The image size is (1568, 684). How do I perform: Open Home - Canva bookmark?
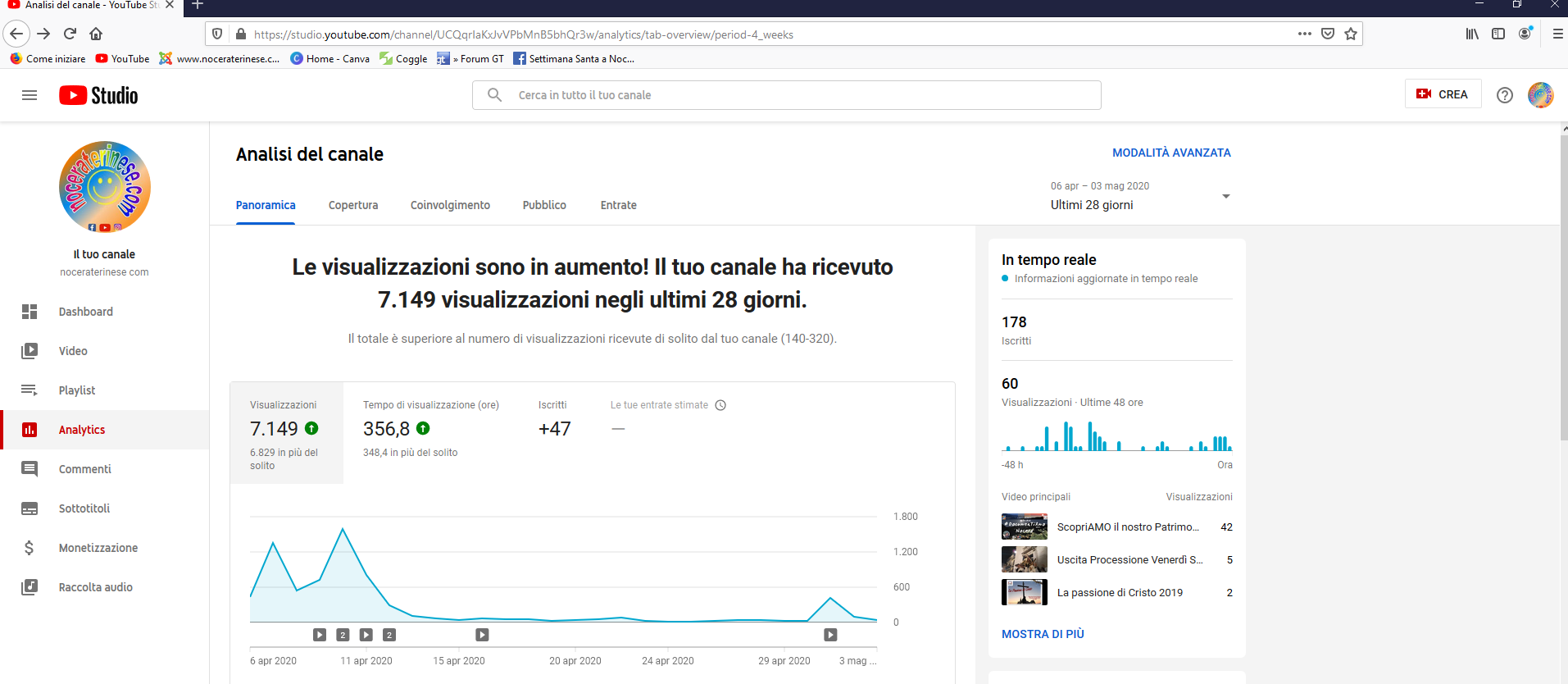(330, 58)
